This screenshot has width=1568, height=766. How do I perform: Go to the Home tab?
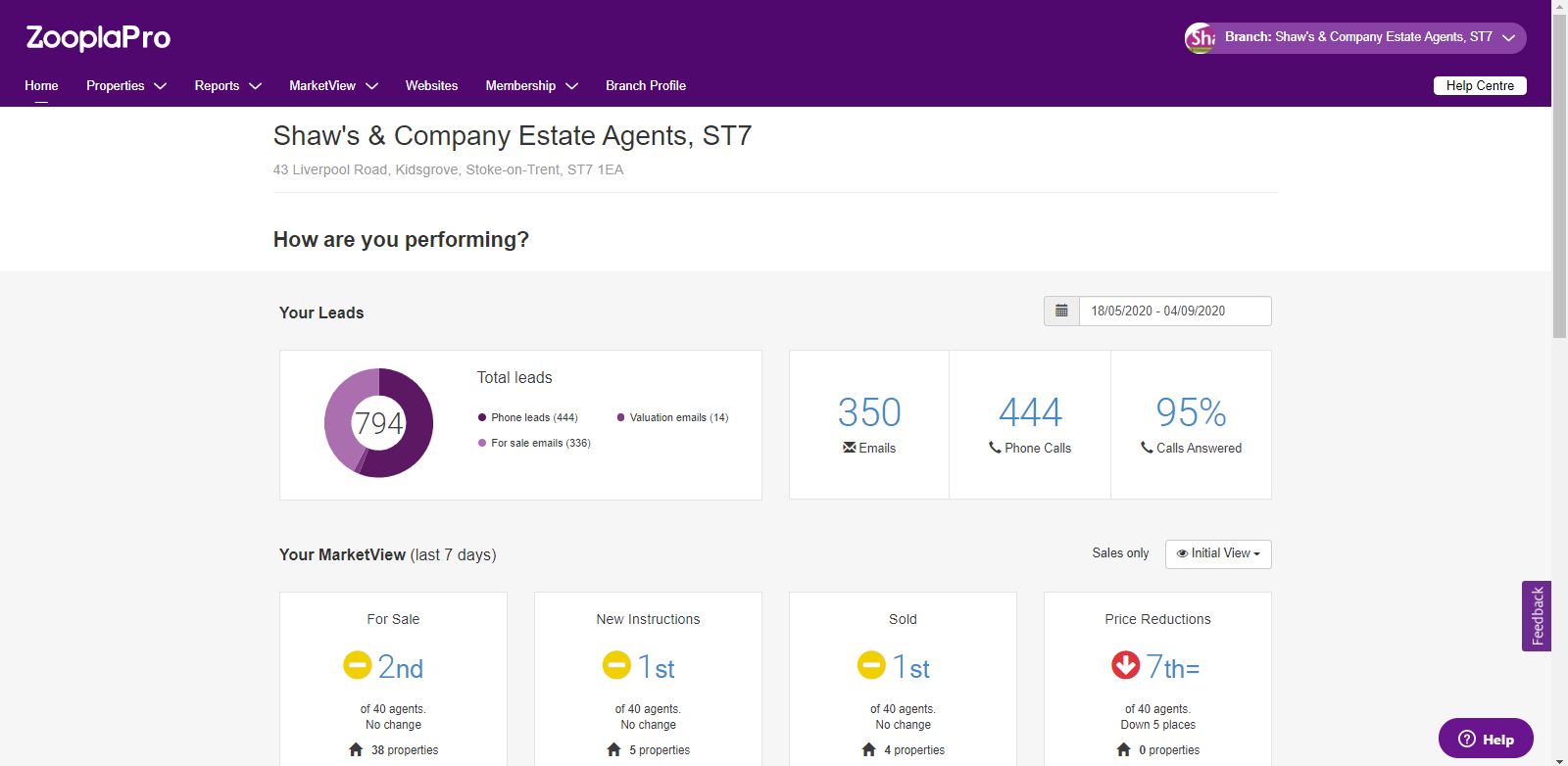[41, 86]
